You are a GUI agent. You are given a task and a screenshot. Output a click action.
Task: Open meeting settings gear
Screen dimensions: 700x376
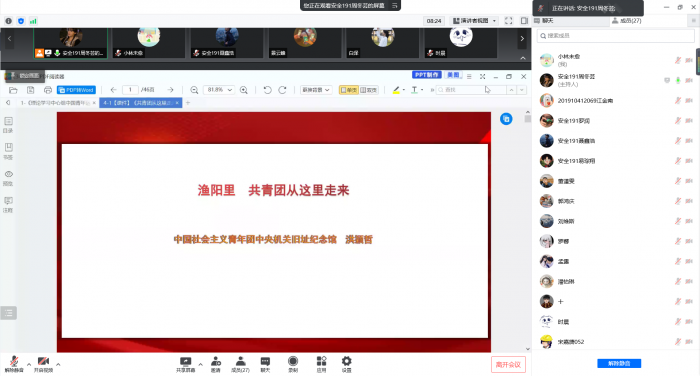[346, 364]
